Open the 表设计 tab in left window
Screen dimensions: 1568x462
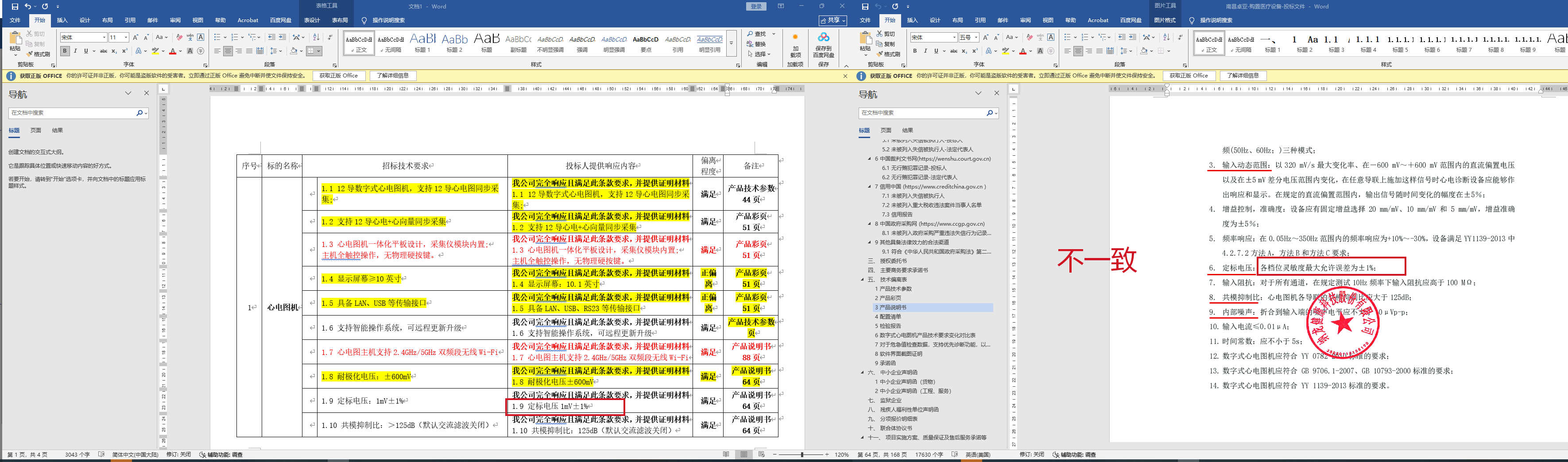pos(312,20)
